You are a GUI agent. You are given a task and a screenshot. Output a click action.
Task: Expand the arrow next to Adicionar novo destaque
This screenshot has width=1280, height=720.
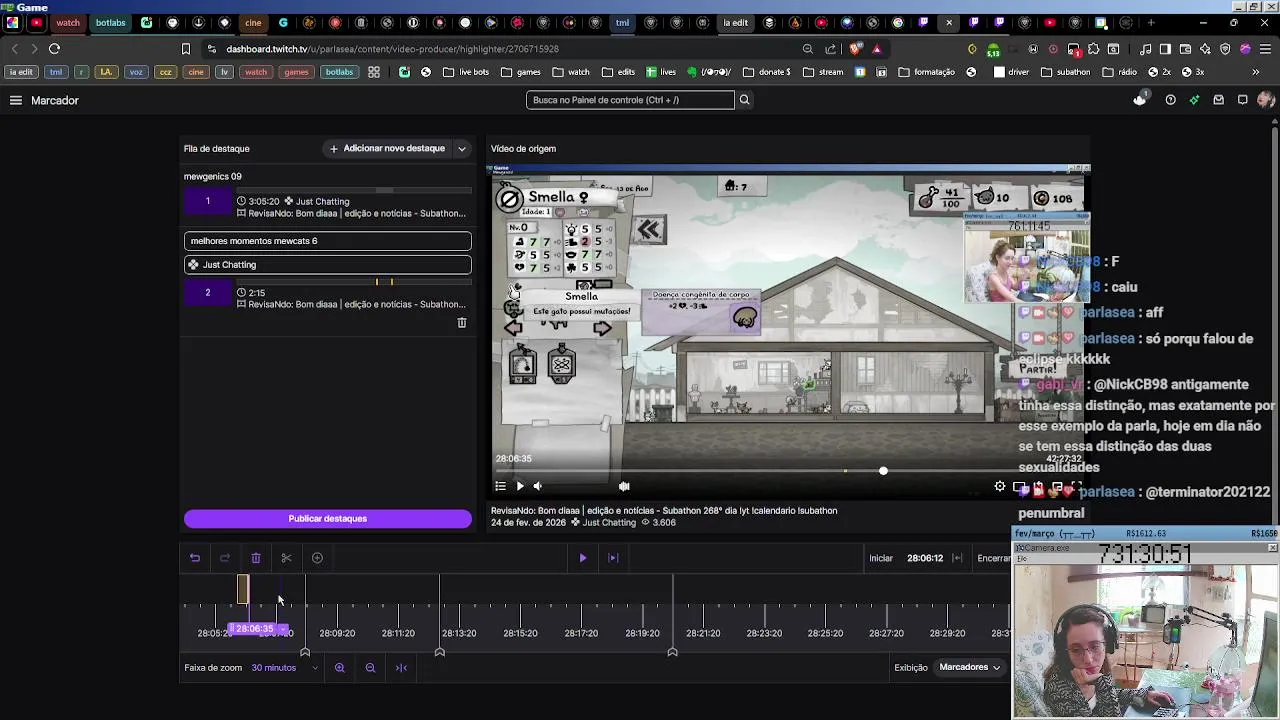[x=462, y=149]
